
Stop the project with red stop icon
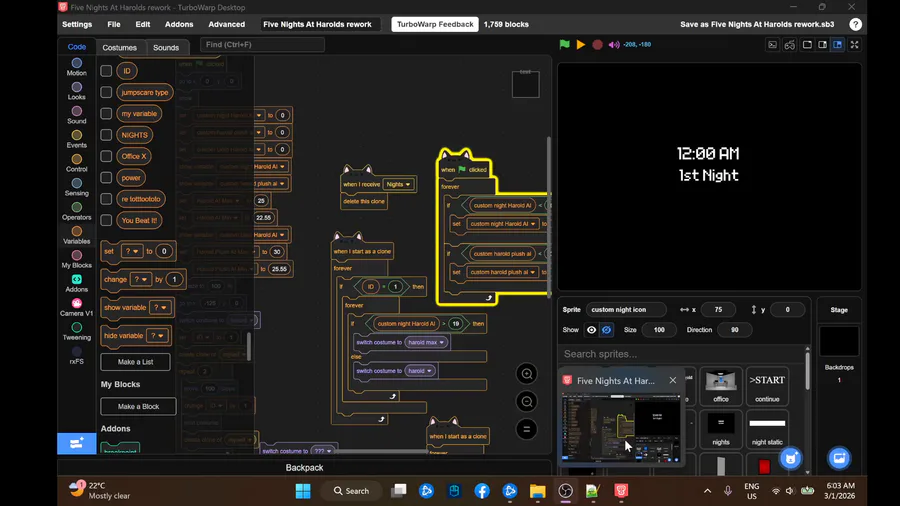pos(597,44)
